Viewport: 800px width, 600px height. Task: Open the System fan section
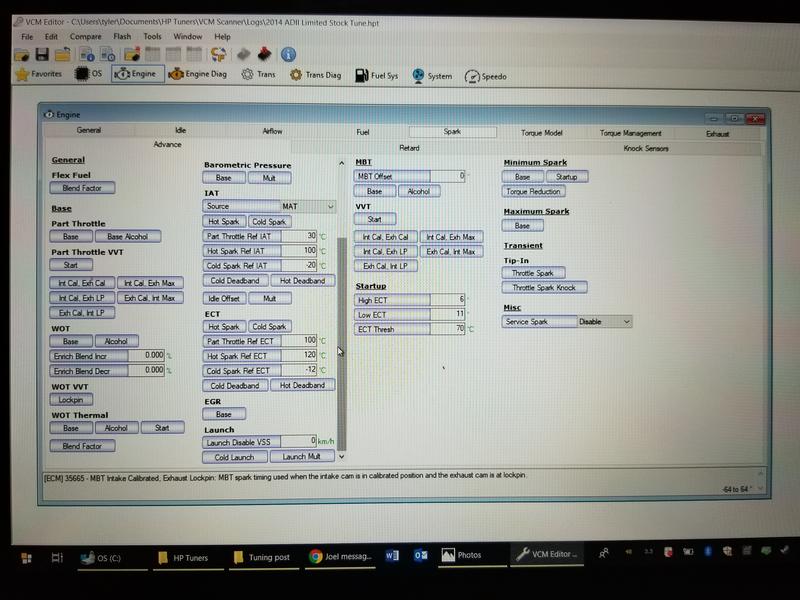point(432,76)
